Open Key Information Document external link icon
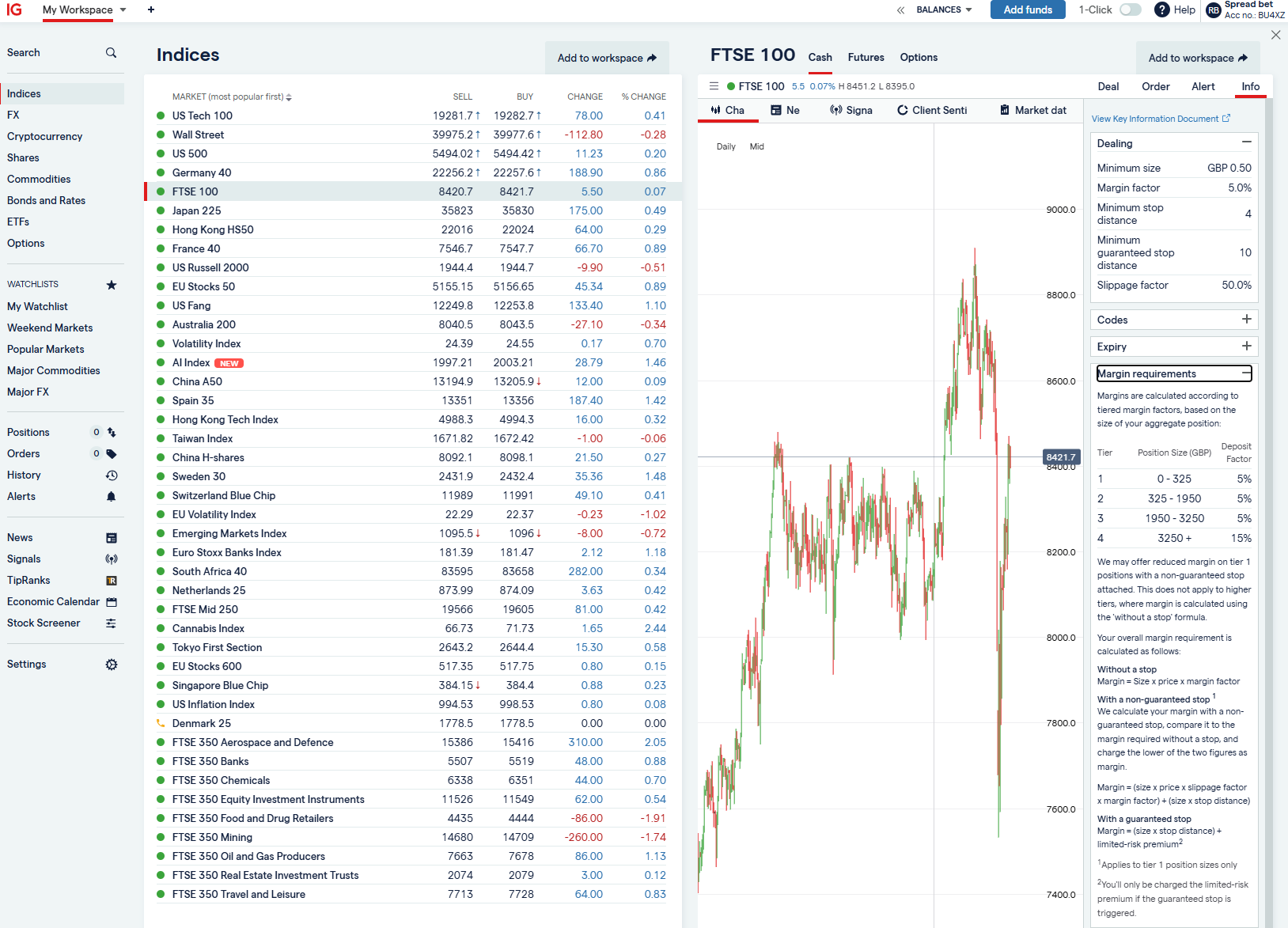 click(x=1226, y=119)
